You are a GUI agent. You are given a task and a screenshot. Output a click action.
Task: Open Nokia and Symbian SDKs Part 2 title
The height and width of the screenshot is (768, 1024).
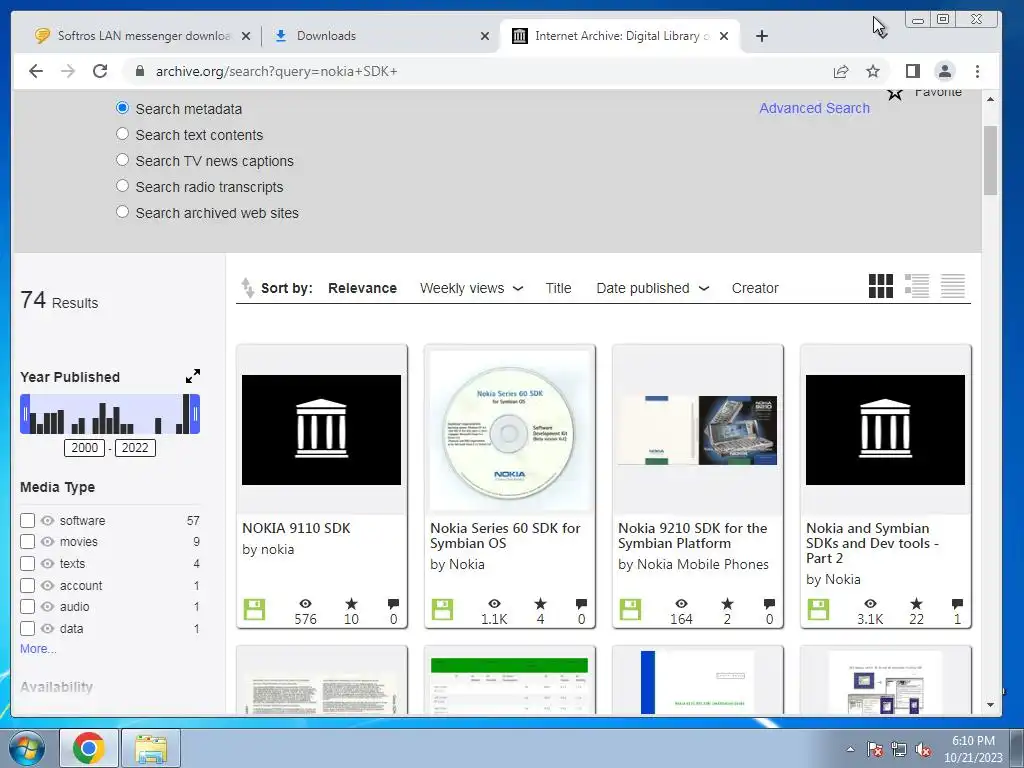point(872,543)
